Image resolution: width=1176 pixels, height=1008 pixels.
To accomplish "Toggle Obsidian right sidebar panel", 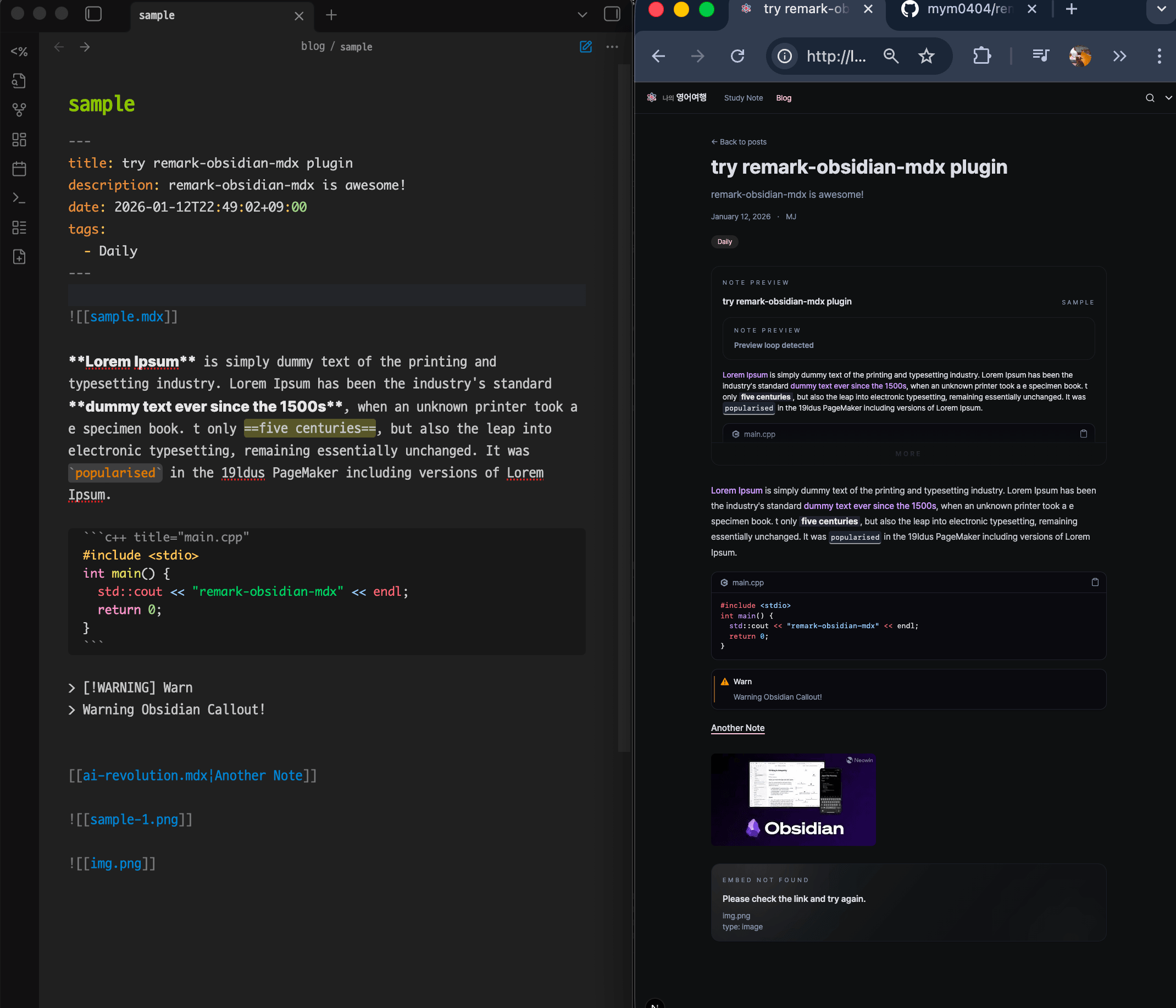I will coord(612,14).
